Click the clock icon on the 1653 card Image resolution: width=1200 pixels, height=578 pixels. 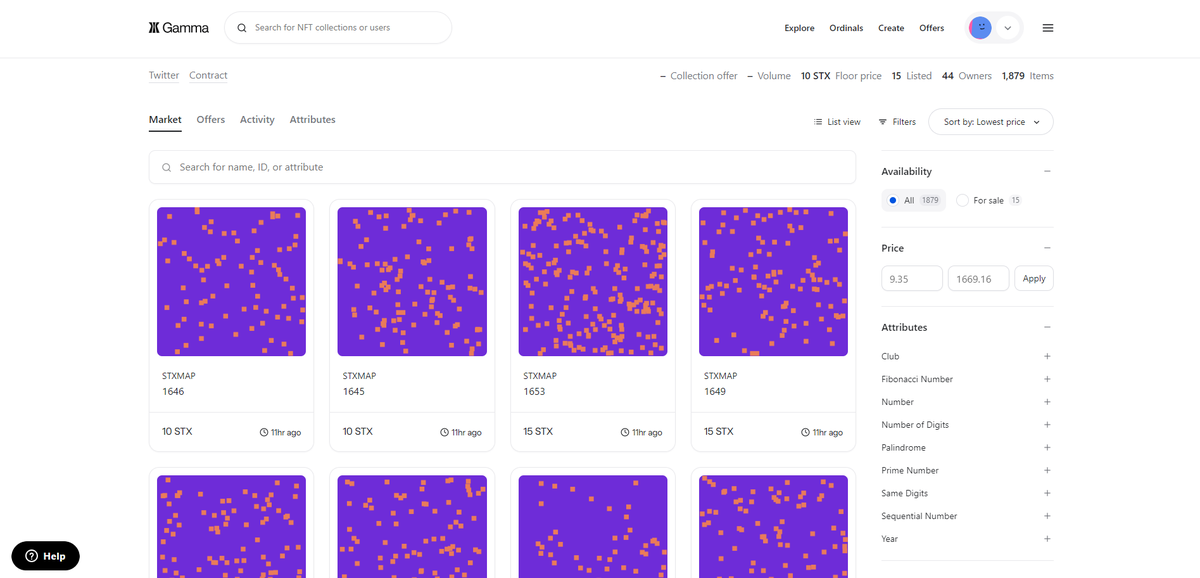(626, 433)
